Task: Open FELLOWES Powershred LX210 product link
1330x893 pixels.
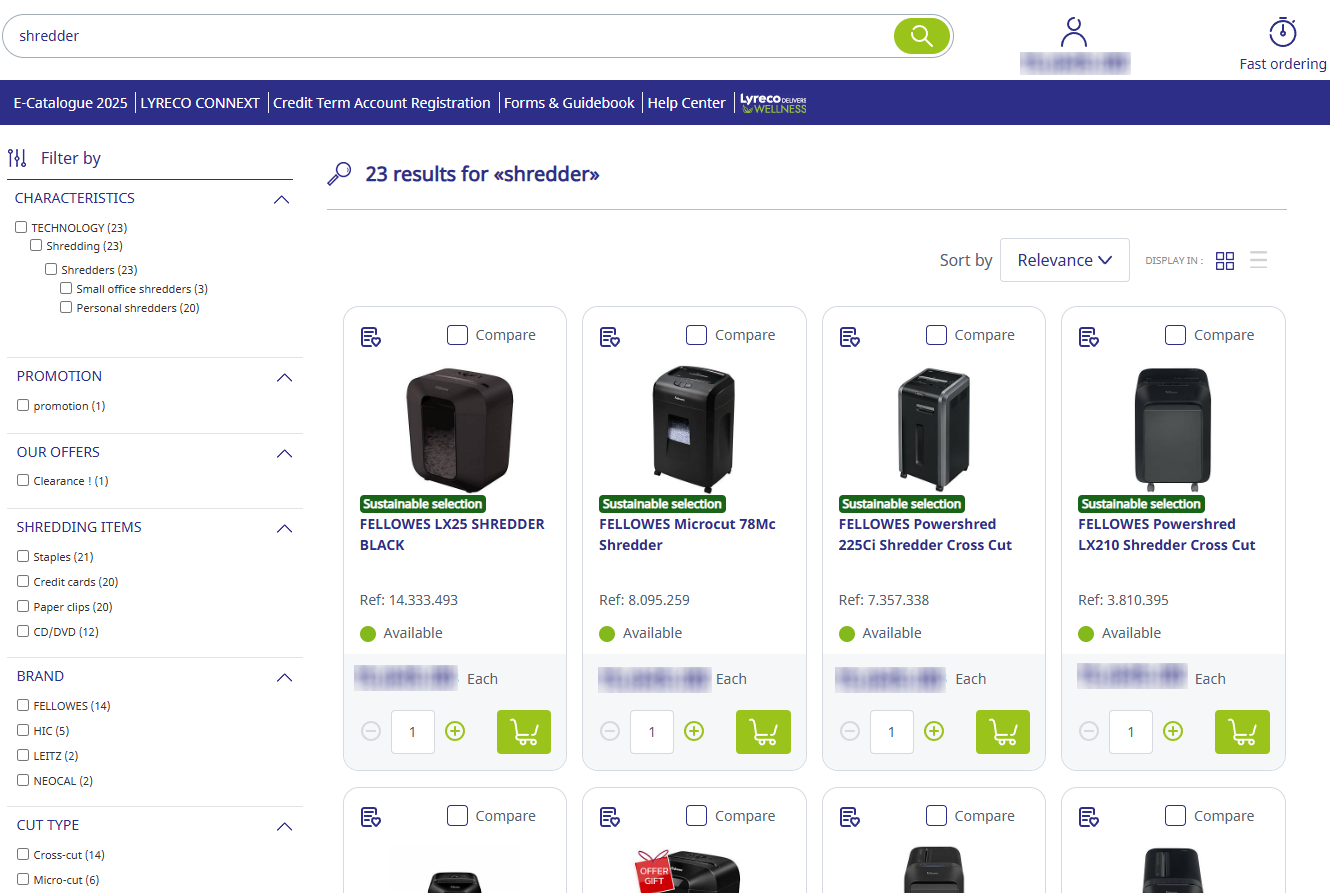Action: 1166,535
